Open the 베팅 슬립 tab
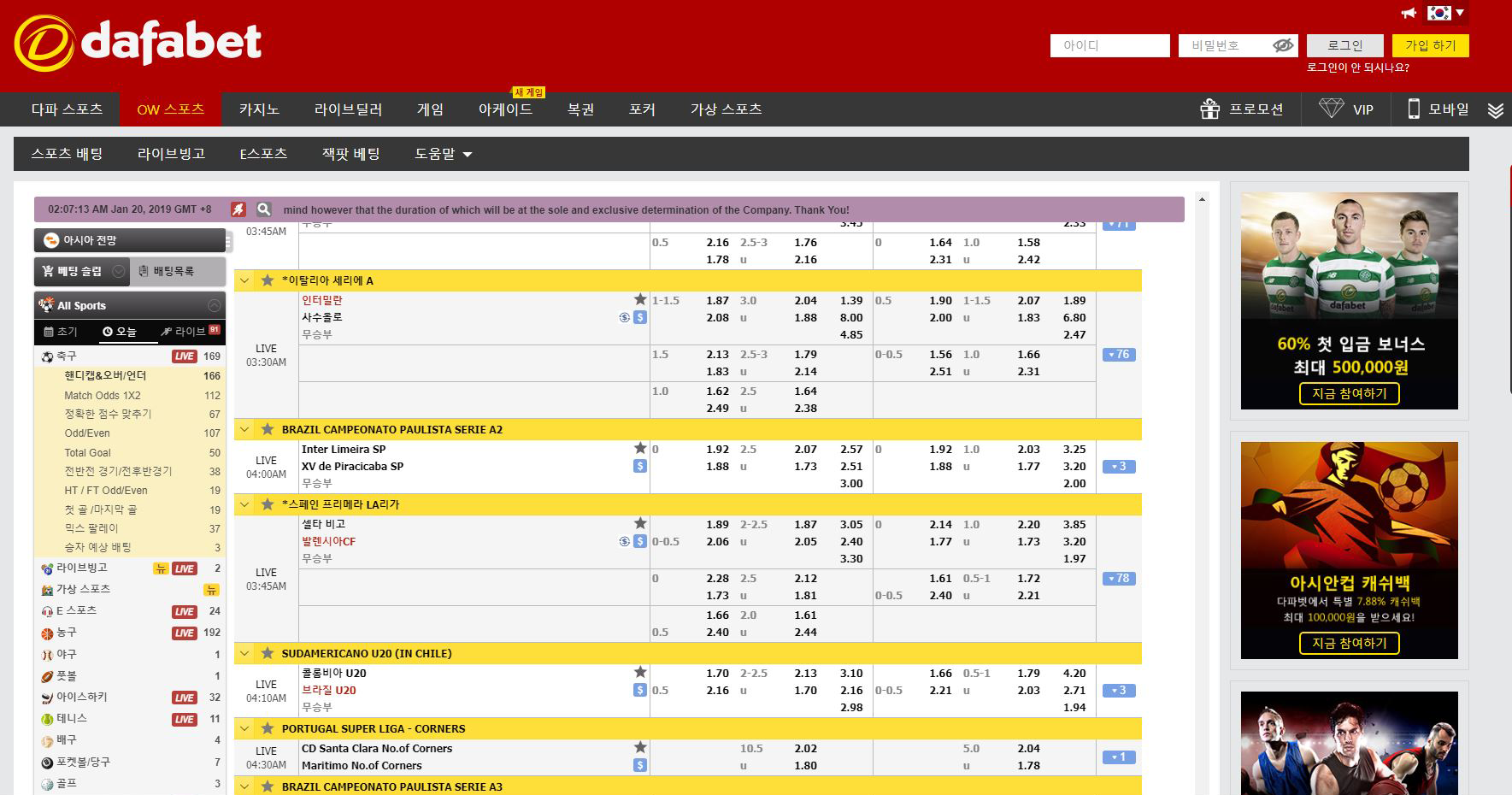This screenshot has width=1512, height=795. coord(82,271)
